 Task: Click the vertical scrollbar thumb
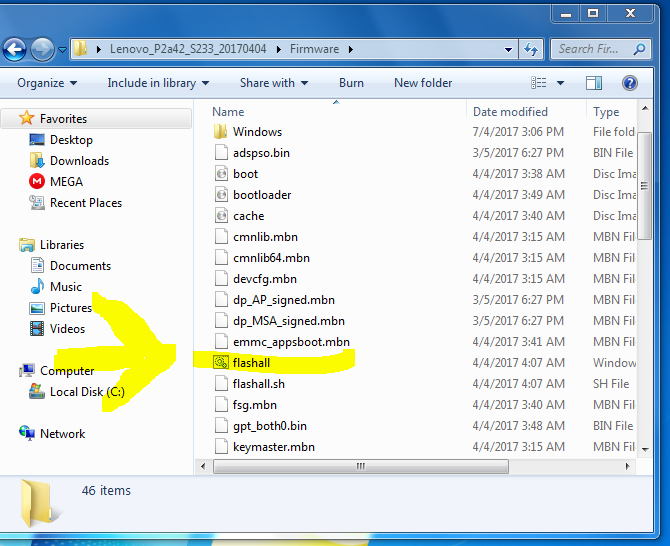(644, 186)
